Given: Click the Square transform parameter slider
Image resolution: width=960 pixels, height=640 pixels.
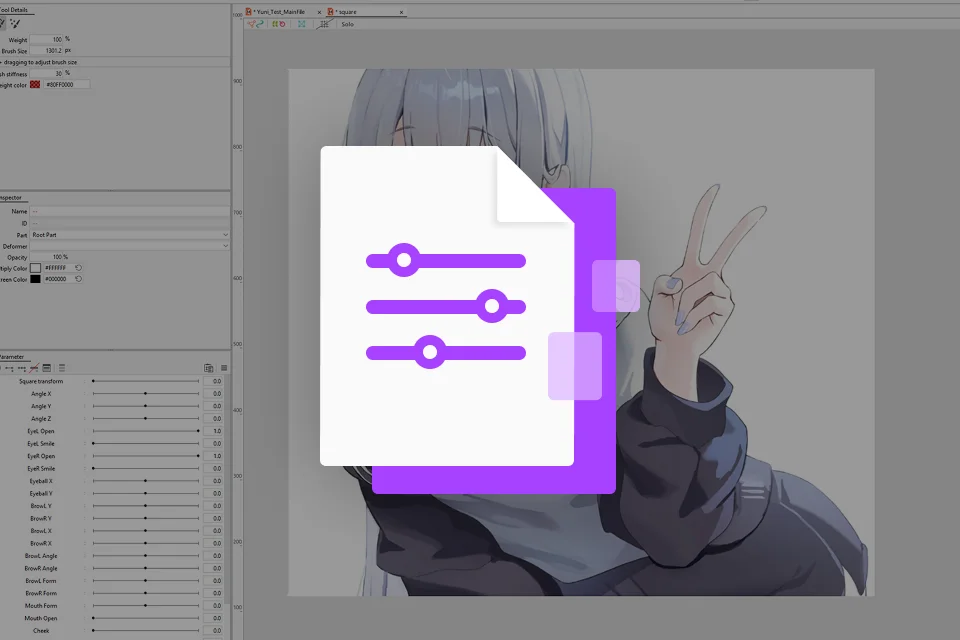Looking at the screenshot, I should pyautogui.click(x=146, y=381).
